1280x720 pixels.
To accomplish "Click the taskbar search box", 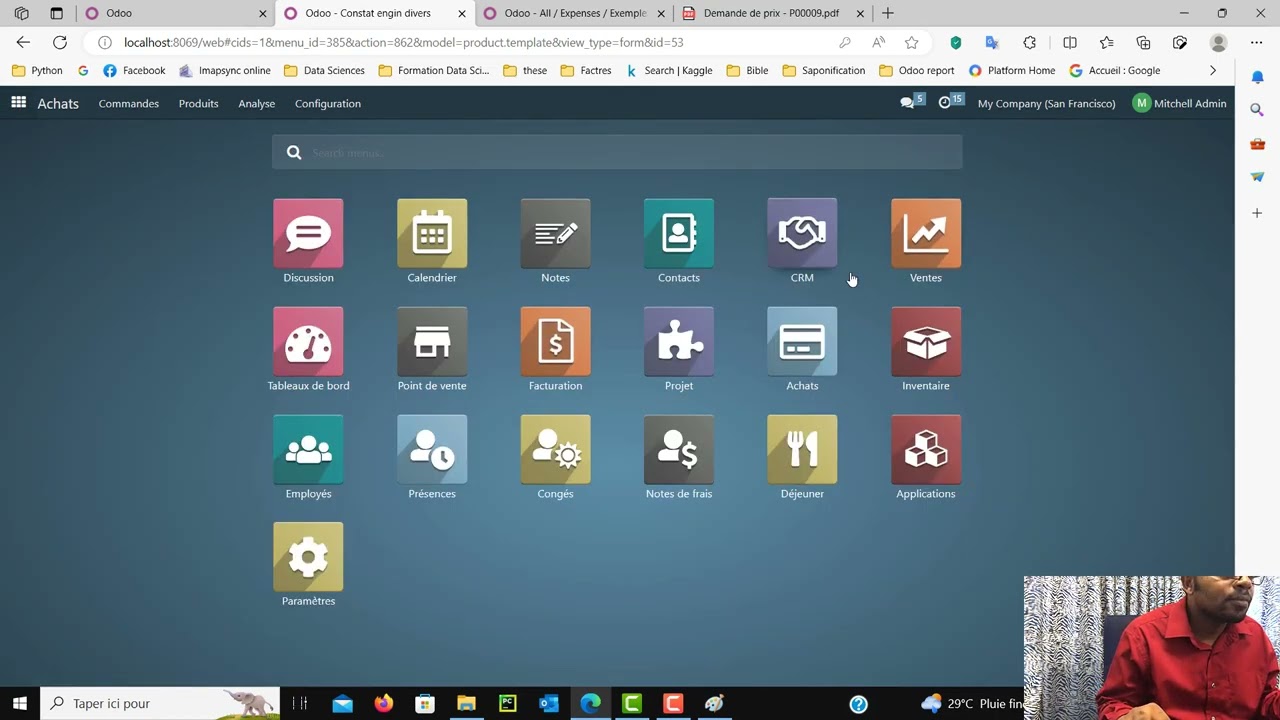I will pyautogui.click(x=160, y=703).
